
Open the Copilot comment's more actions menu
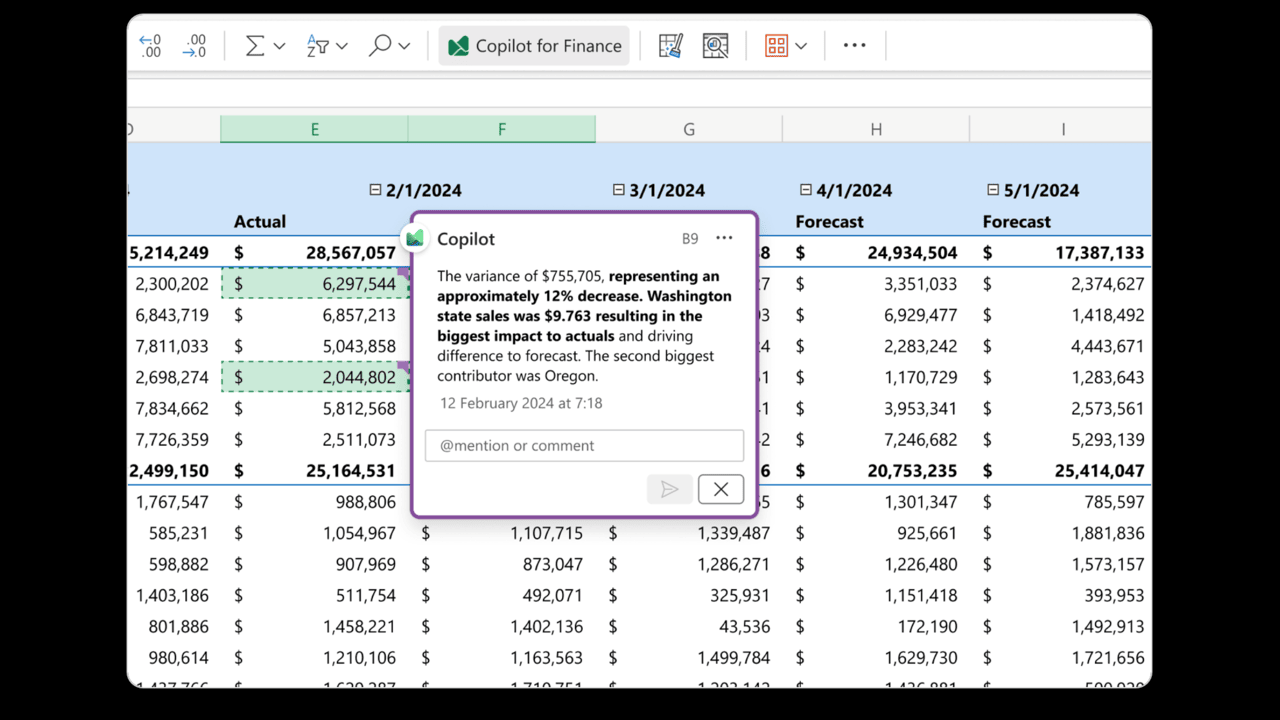click(x=724, y=238)
